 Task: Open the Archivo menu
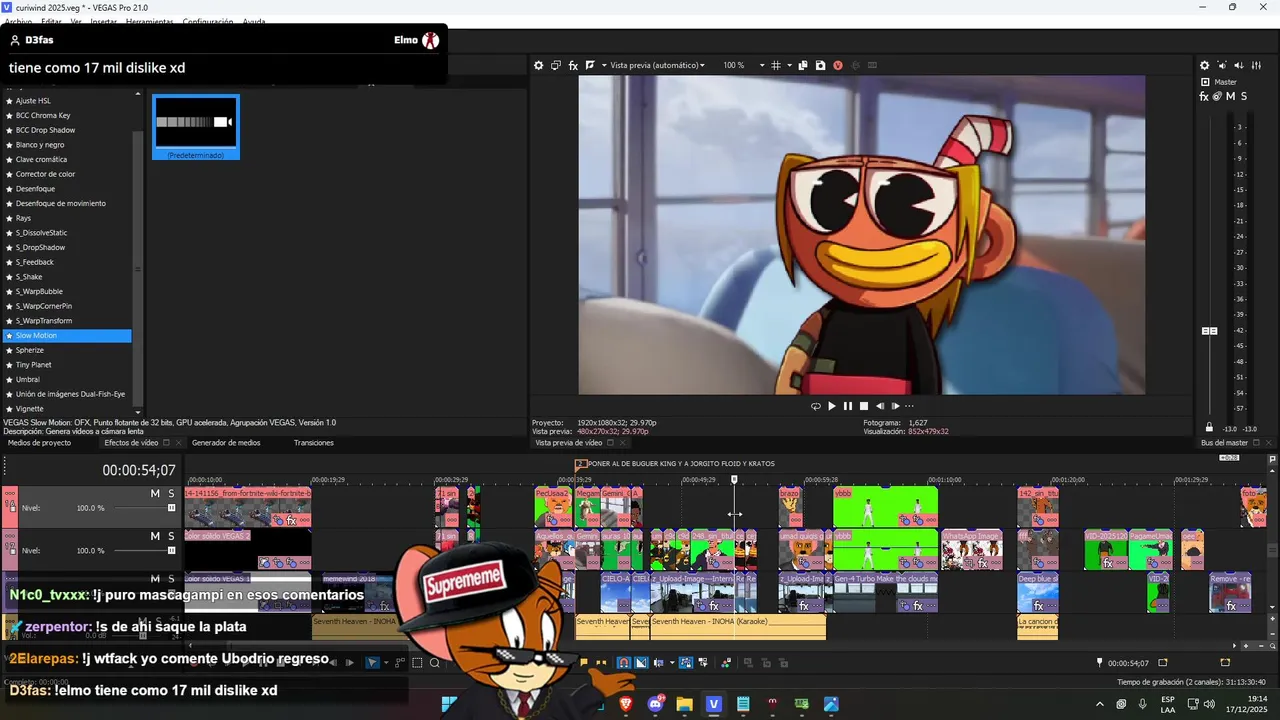[x=16, y=22]
